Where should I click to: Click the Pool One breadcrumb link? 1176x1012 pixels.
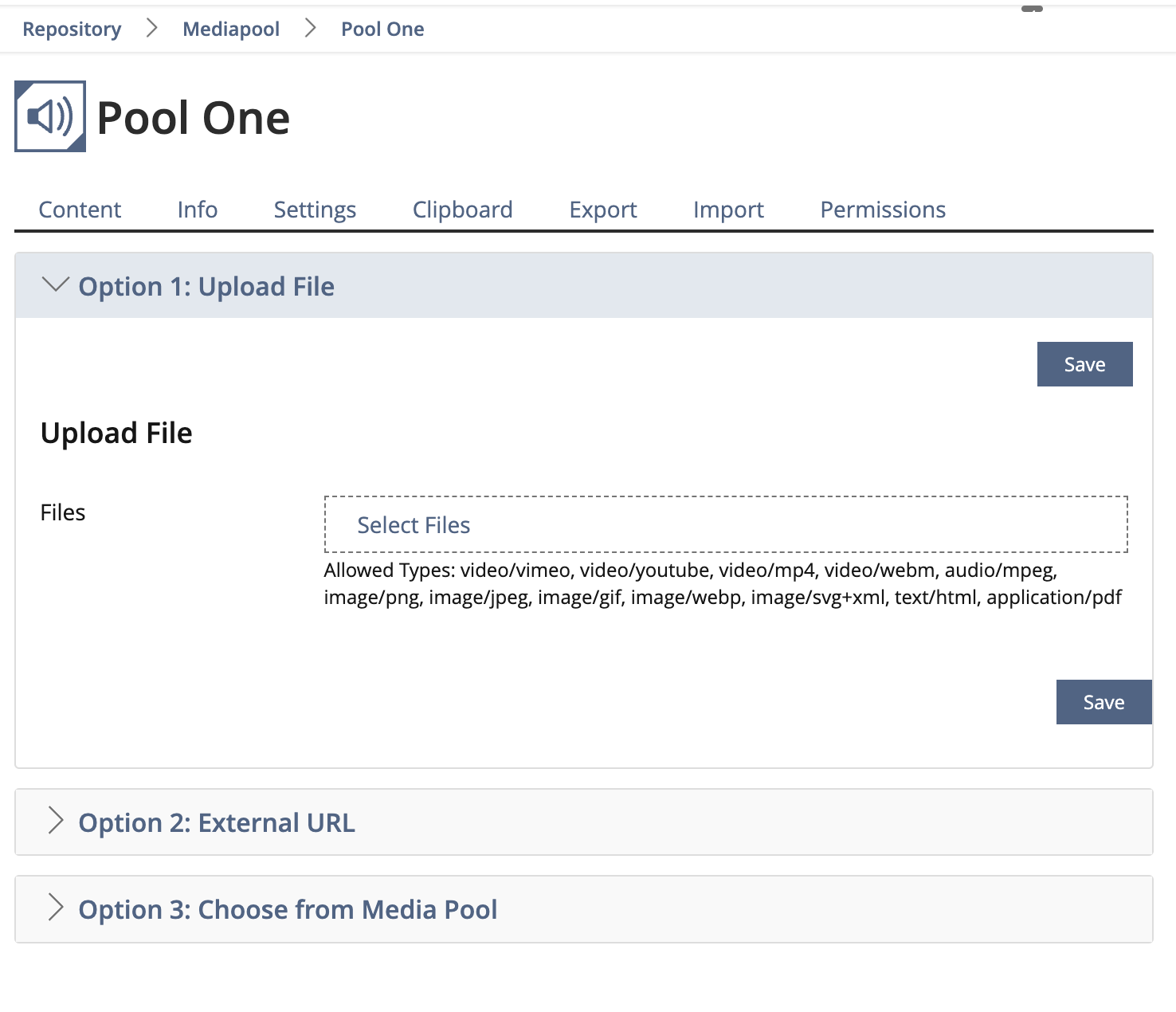point(382,29)
